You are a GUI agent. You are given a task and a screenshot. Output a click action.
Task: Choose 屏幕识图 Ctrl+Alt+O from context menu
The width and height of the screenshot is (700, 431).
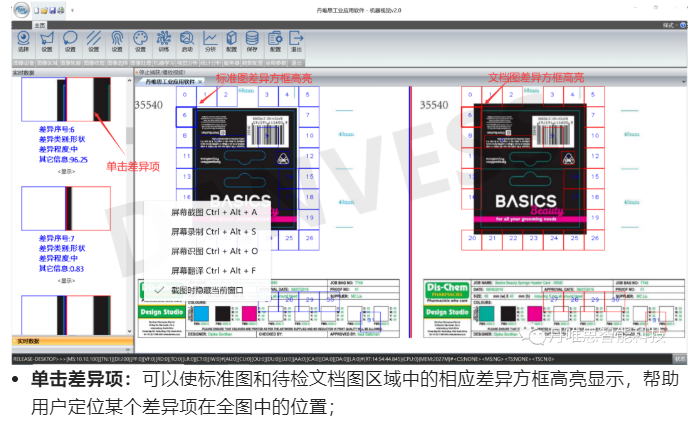(x=215, y=251)
